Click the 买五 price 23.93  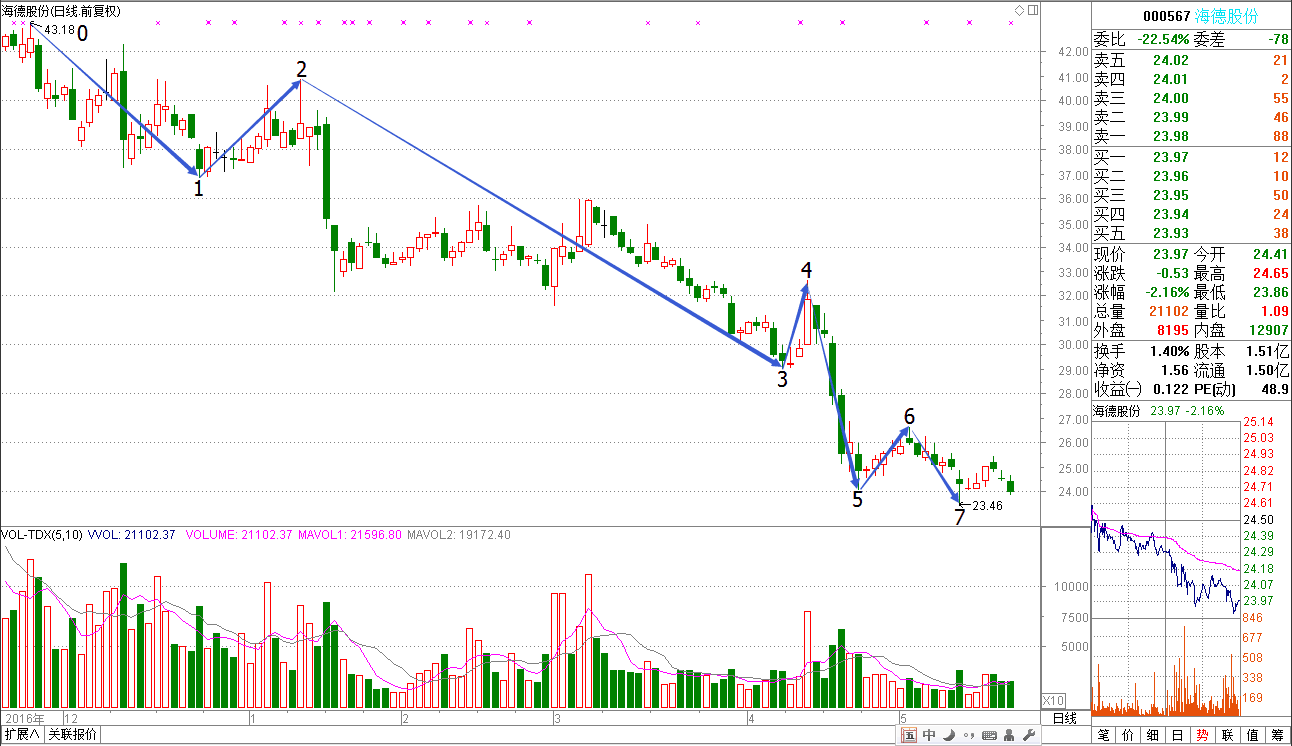(1170, 234)
